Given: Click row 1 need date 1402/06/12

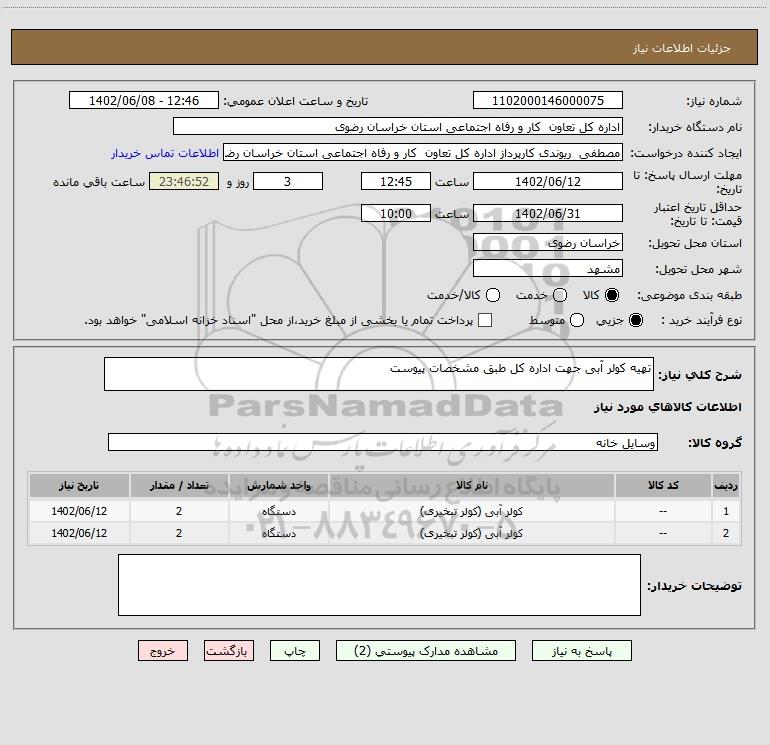Looking at the screenshot, I should 79,511.
